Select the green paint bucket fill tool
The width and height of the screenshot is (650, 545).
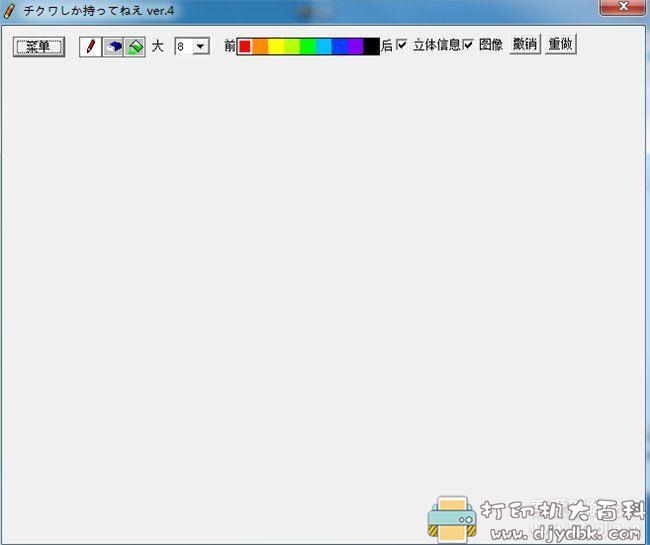tap(135, 46)
